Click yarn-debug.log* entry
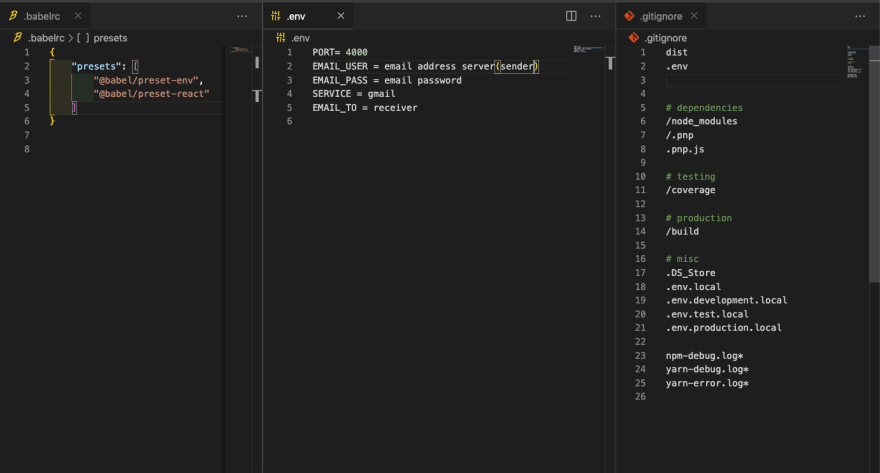This screenshot has height=473, width=880. (x=707, y=369)
